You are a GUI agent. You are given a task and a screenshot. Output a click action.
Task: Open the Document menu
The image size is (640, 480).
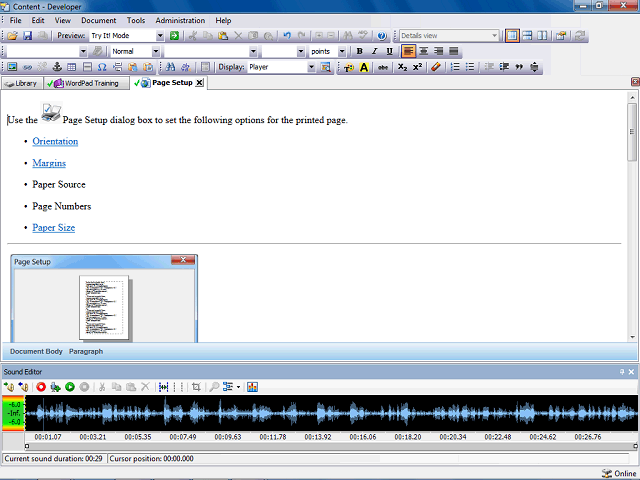tap(98, 20)
